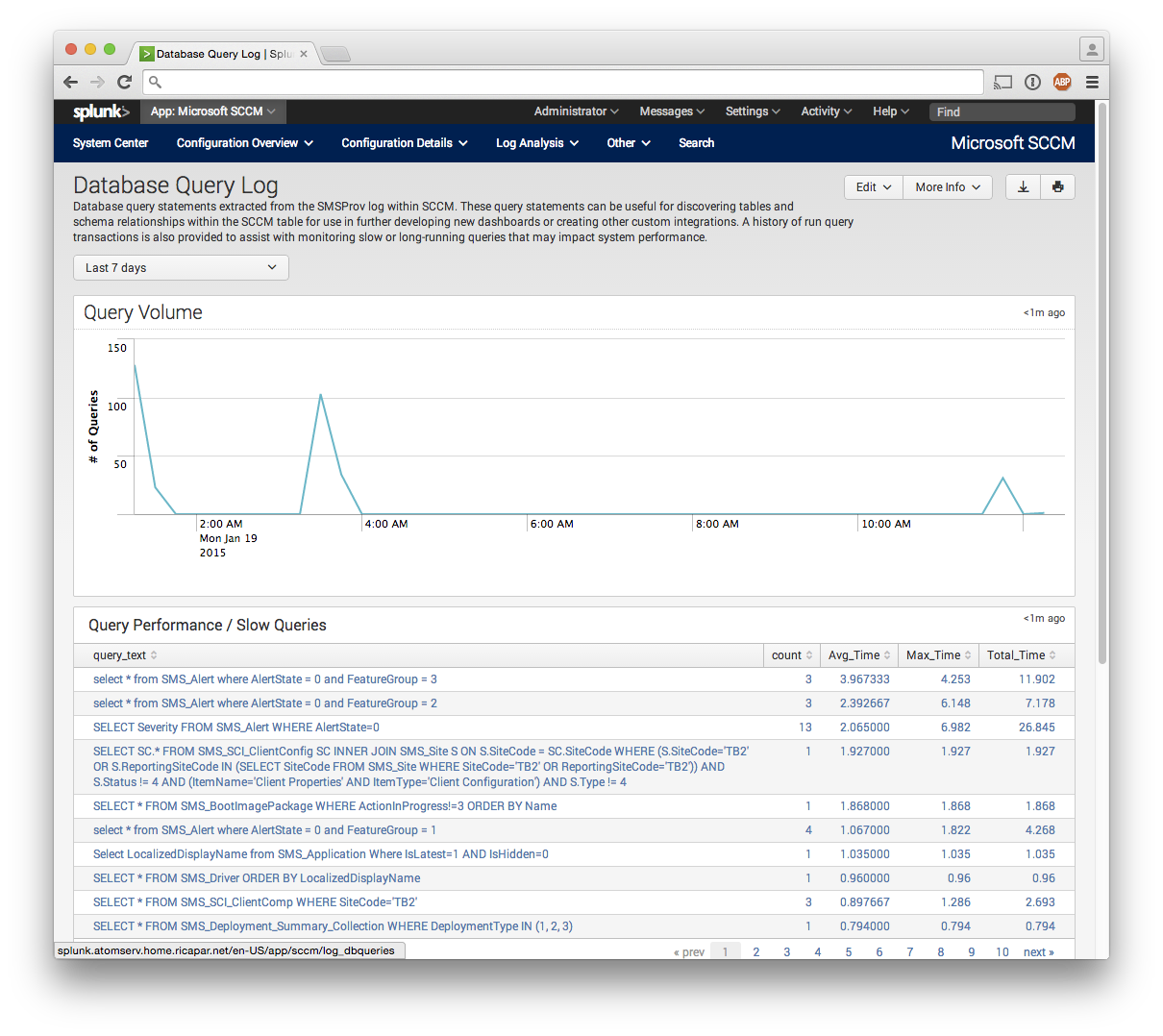Go to results page 10
Viewport: 1163px width, 1036px height.
pyautogui.click(x=1002, y=952)
